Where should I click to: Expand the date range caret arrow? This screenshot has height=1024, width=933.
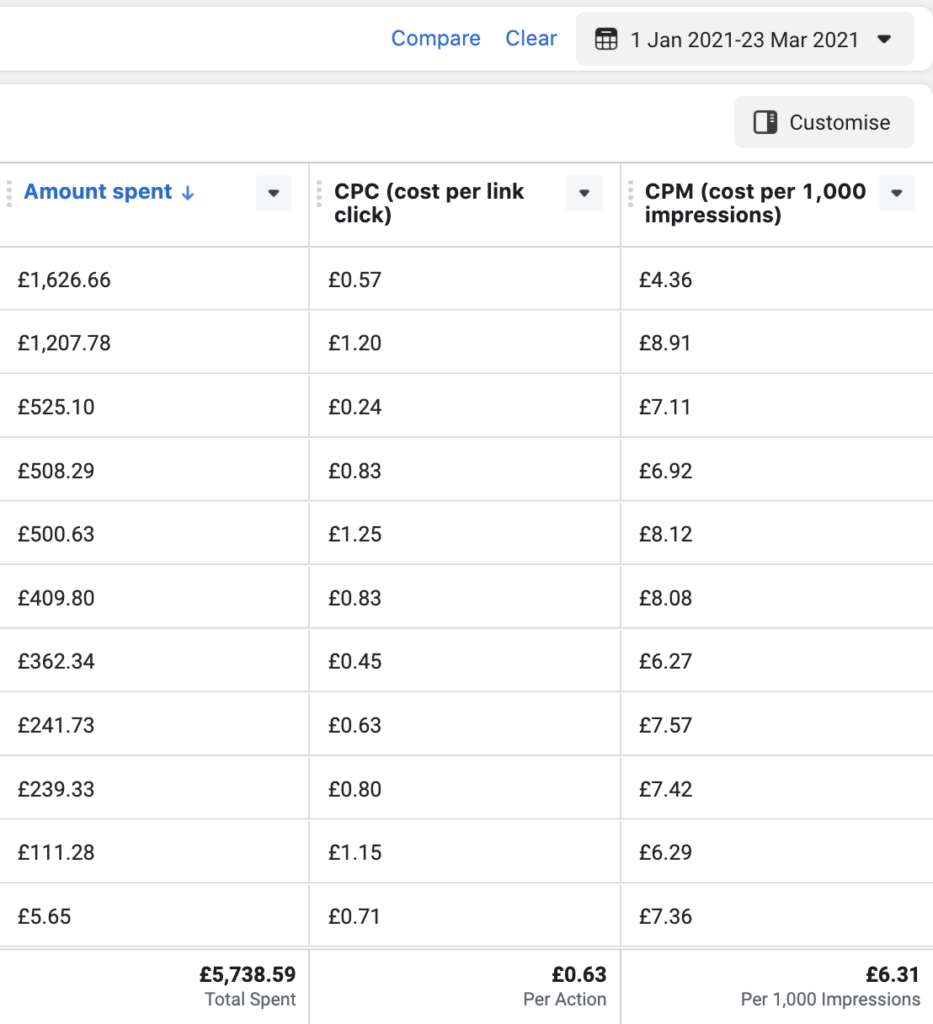tap(883, 40)
